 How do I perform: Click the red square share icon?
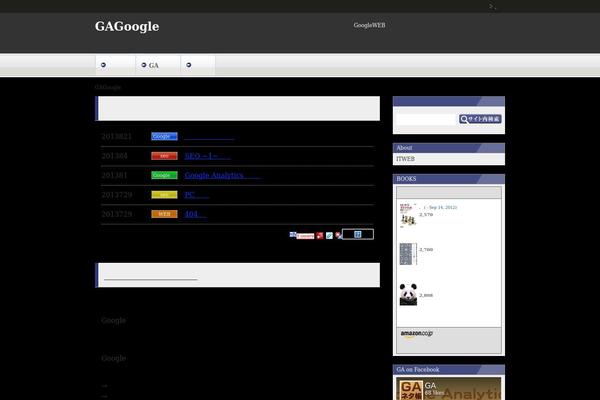click(320, 236)
